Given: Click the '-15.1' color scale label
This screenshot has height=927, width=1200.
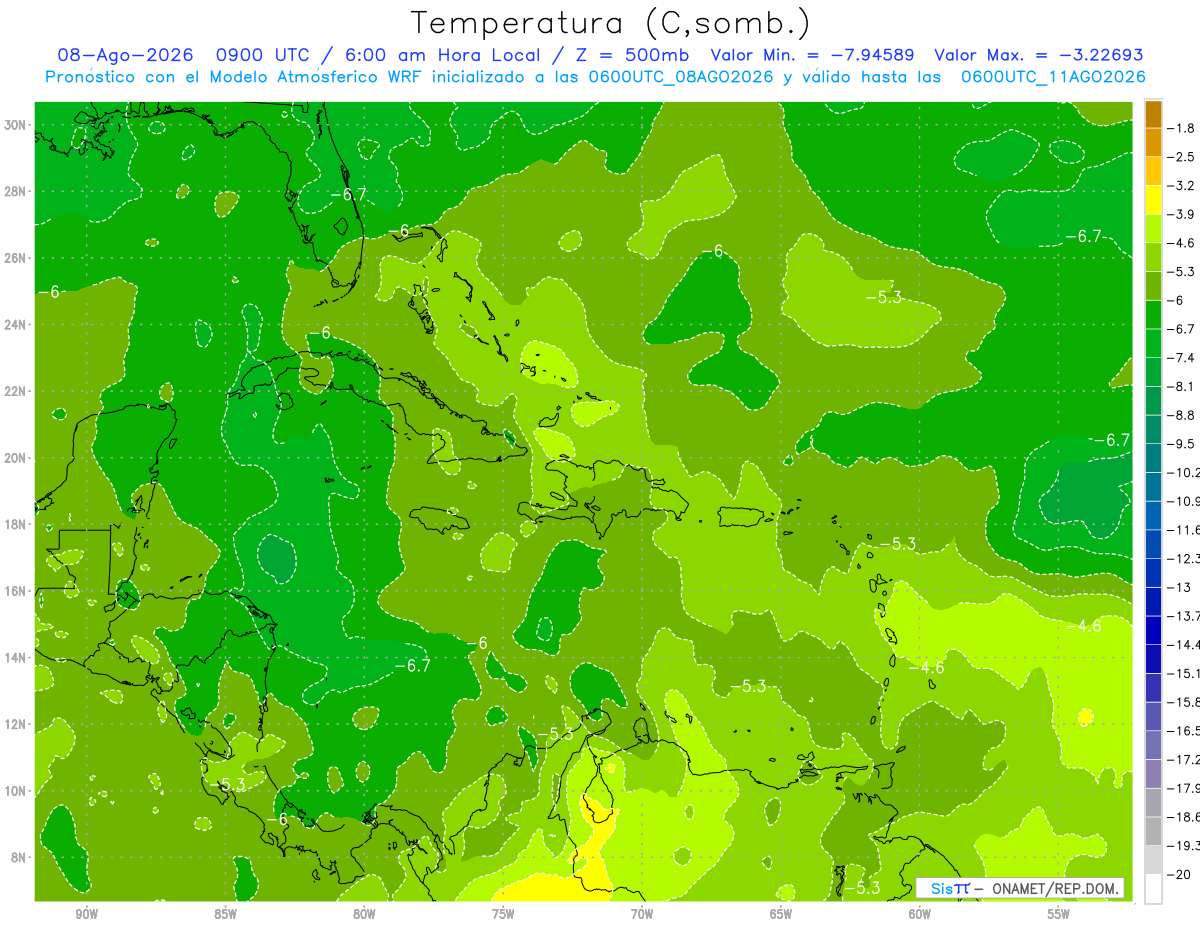Looking at the screenshot, I should pos(1184,673).
